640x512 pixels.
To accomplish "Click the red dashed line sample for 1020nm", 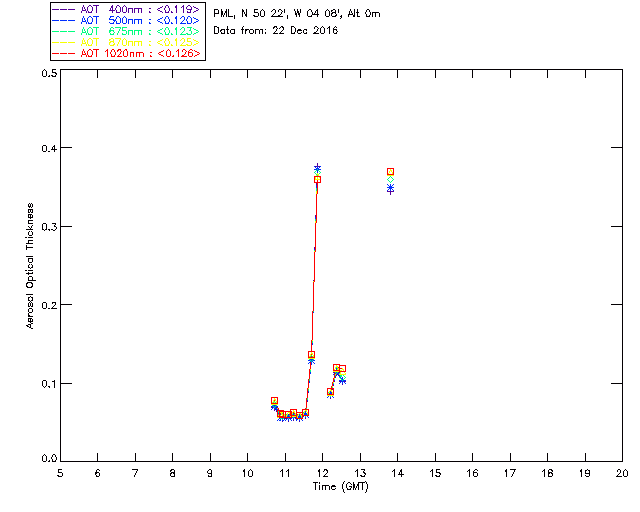I will [x=64, y=53].
